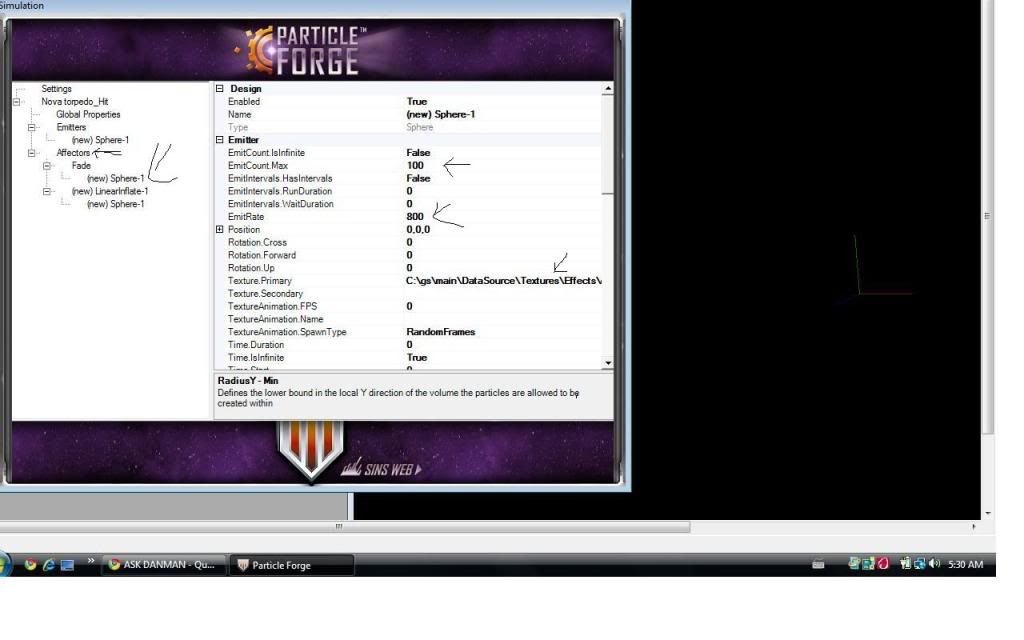Check the clock showing 5:30 AM
The height and width of the screenshot is (640, 1024).
coord(965,565)
